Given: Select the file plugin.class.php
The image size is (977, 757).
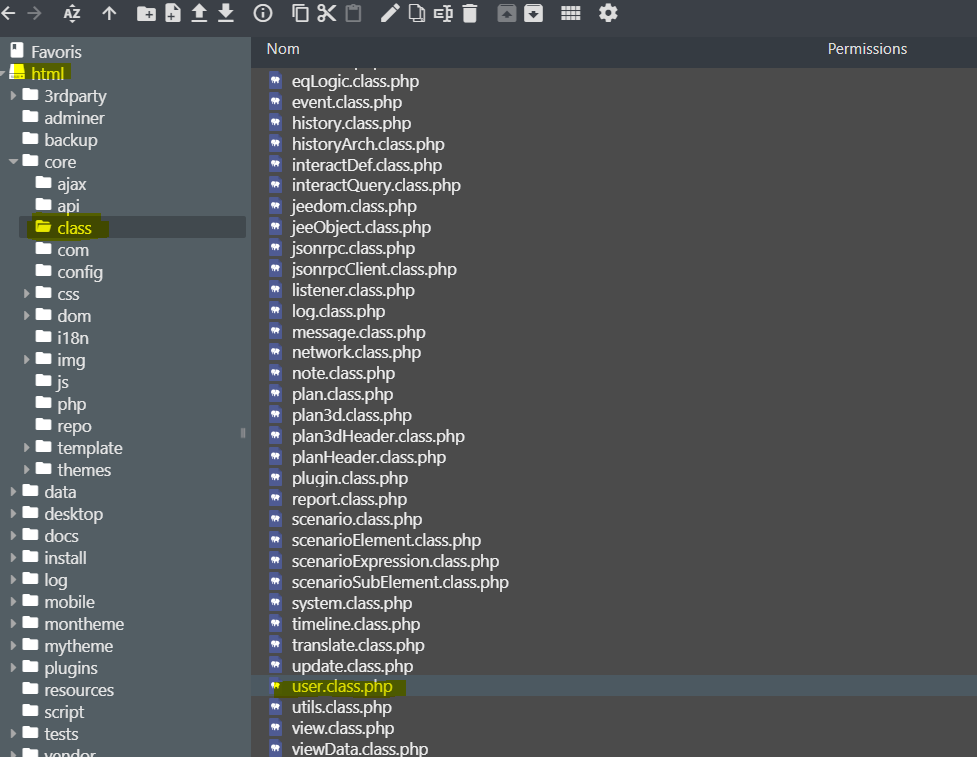Looking at the screenshot, I should tap(350, 478).
